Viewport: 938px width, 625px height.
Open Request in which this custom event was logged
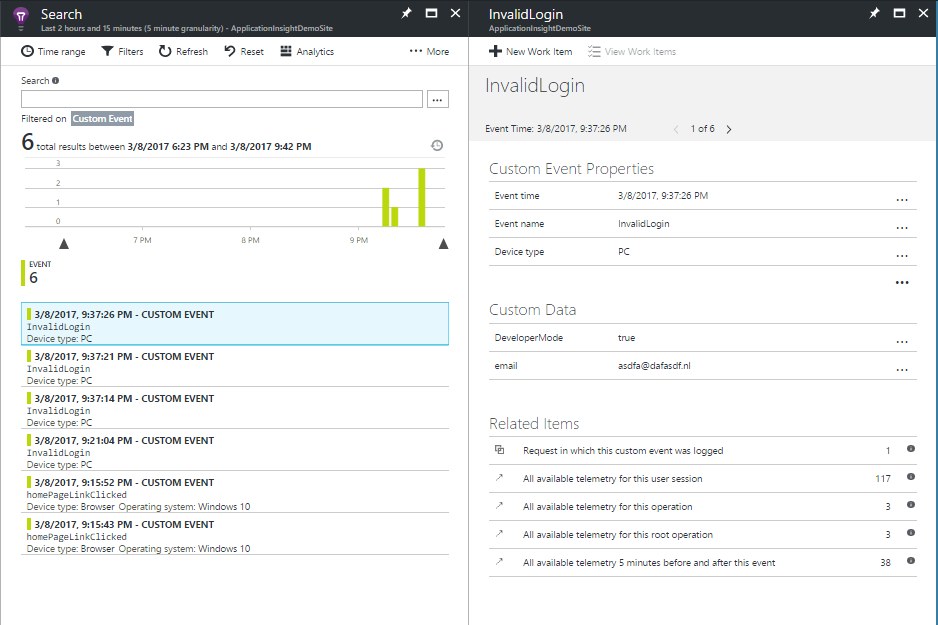(703, 450)
